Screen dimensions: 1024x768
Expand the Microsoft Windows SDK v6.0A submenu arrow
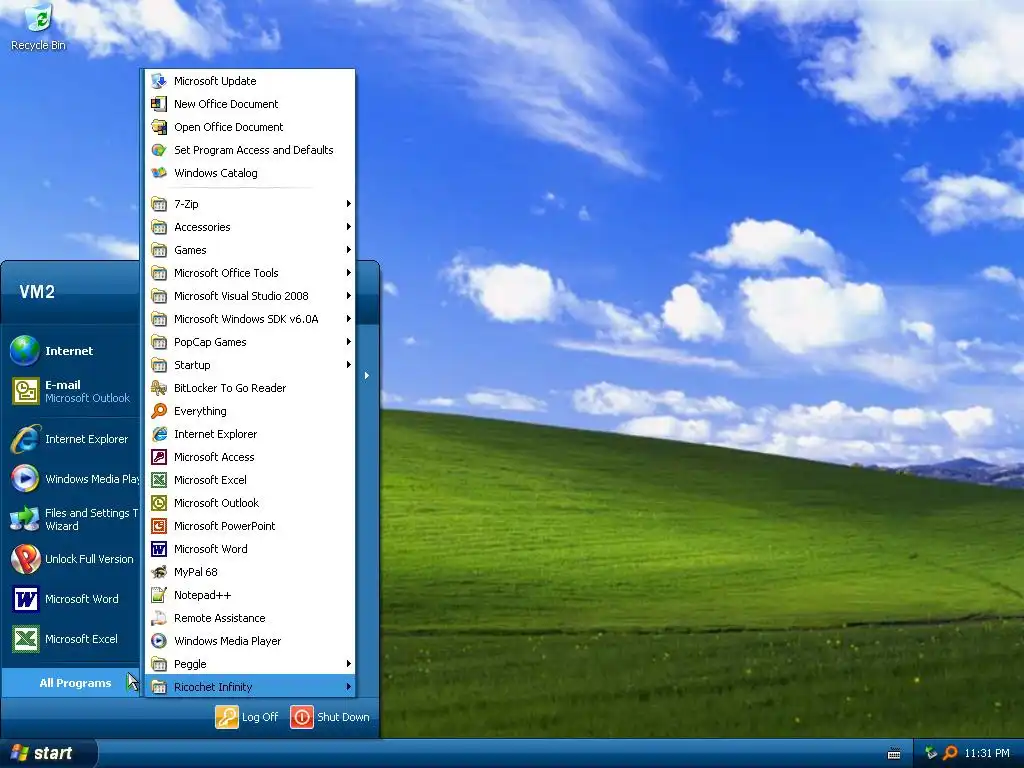click(x=349, y=319)
